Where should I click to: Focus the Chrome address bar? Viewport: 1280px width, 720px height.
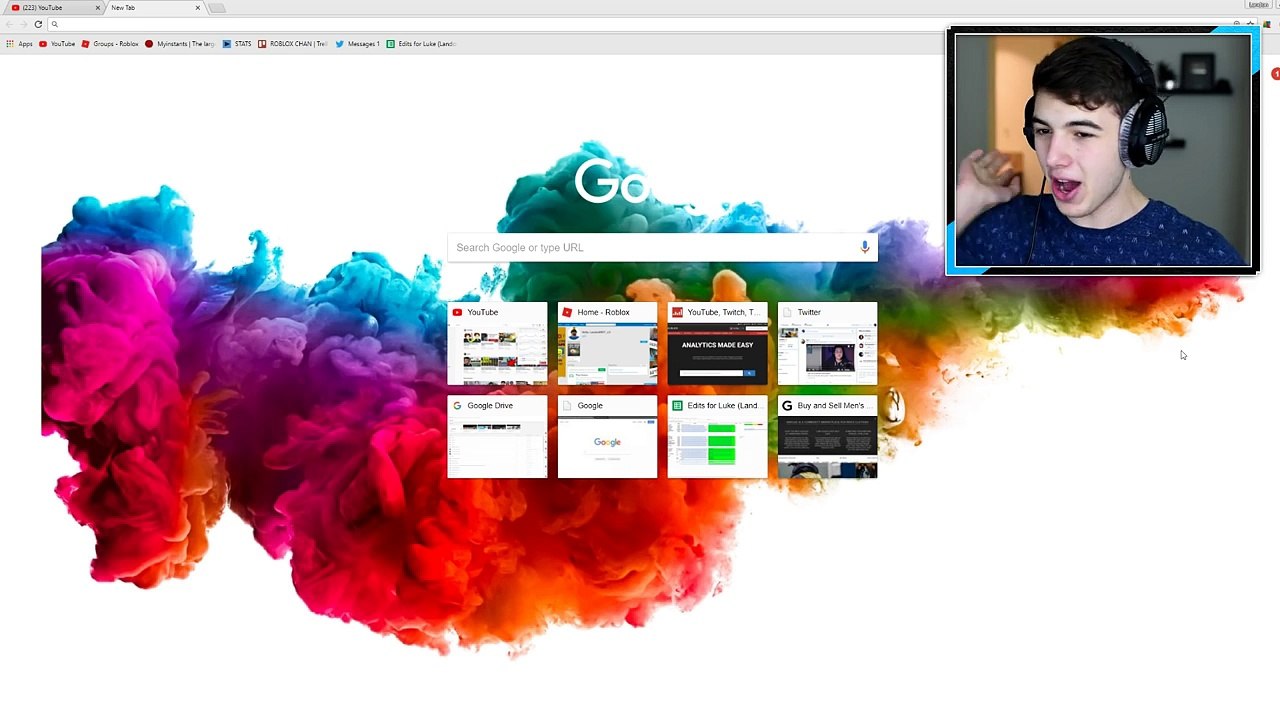tap(640, 24)
